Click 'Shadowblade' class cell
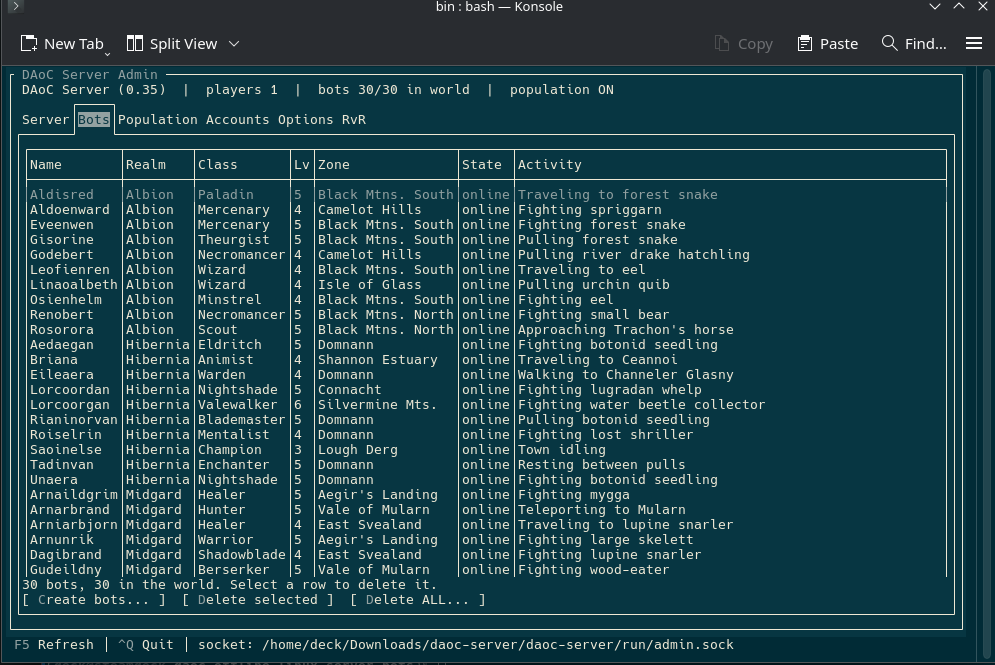The height and width of the screenshot is (665, 995). (241, 555)
